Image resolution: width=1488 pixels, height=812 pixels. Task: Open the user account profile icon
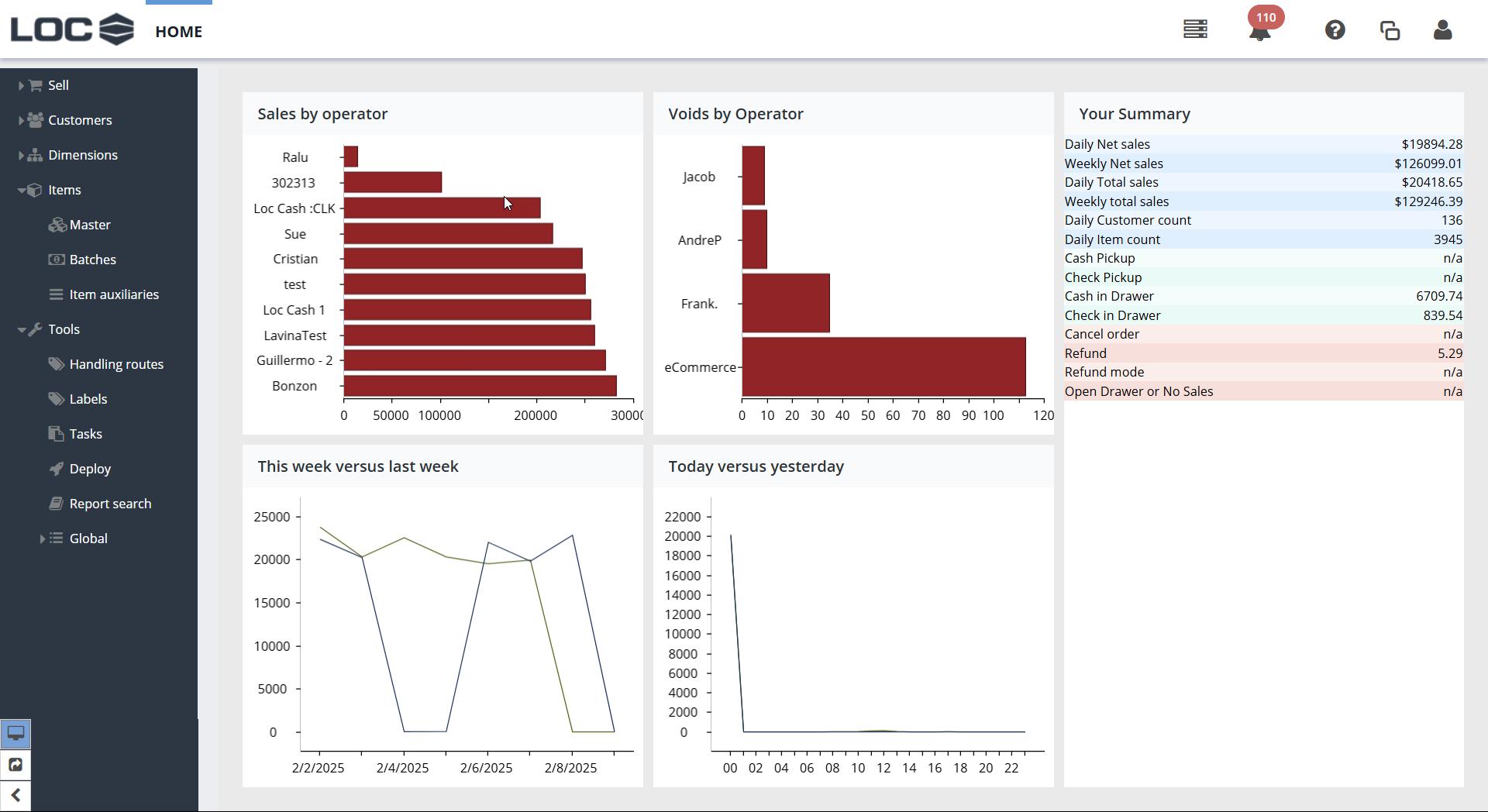pyautogui.click(x=1443, y=31)
